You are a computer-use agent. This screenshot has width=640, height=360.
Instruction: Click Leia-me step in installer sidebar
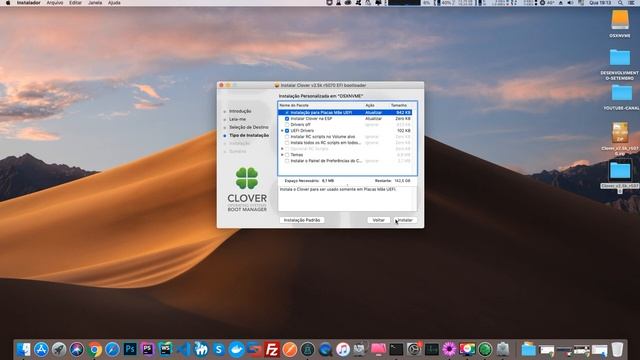[238, 119]
